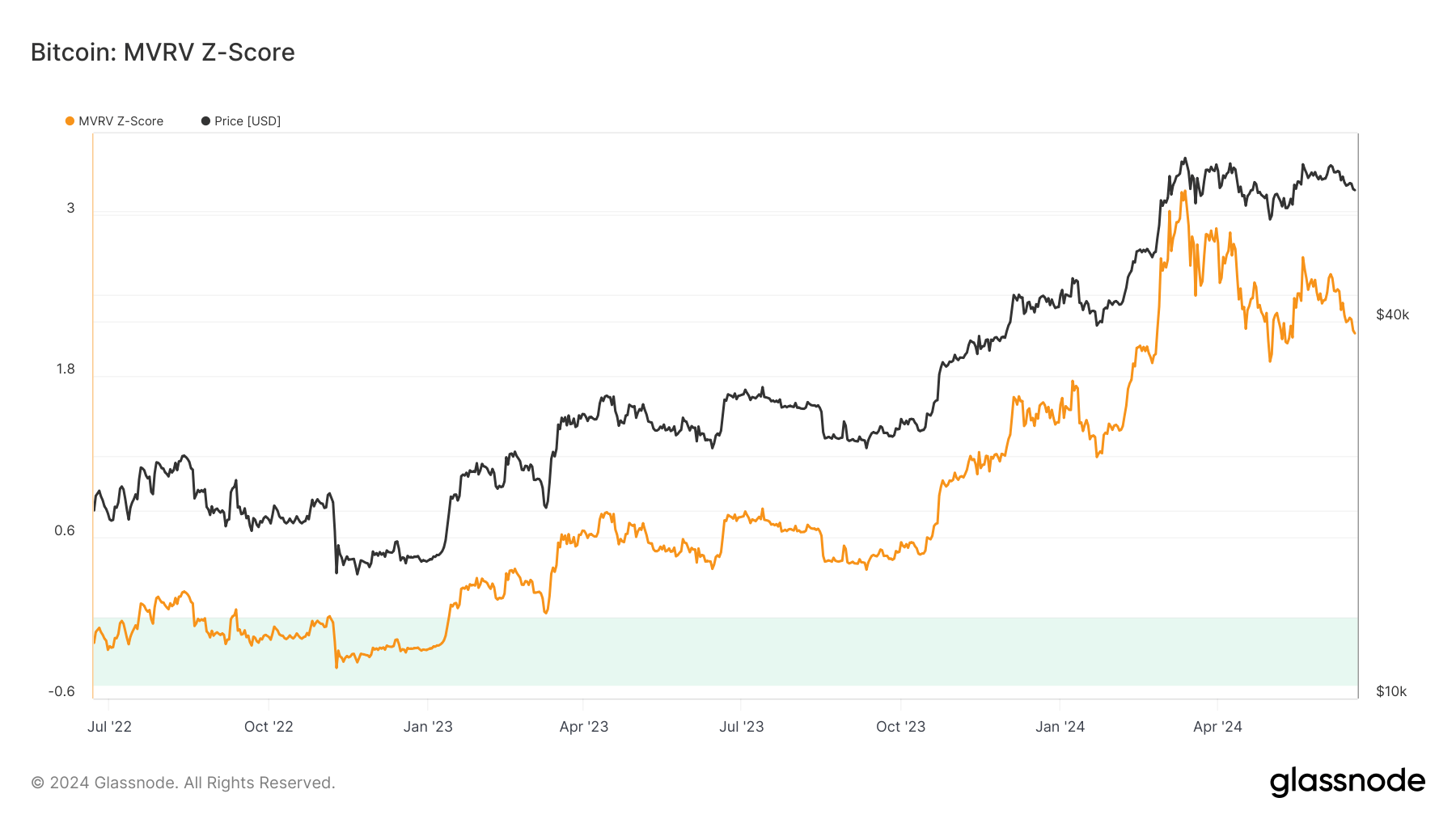Click the $10k price axis label
Image resolution: width=1456 pixels, height=819 pixels.
point(1391,691)
